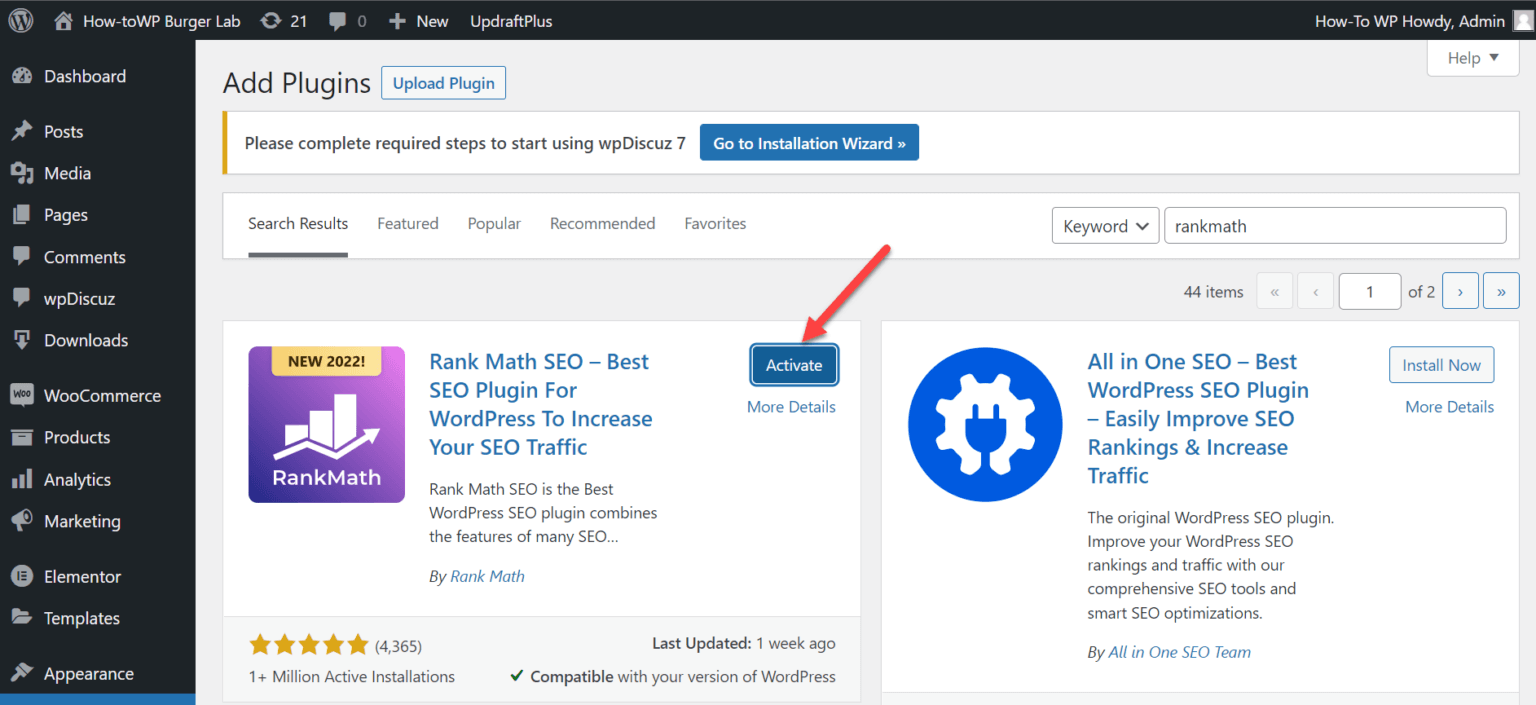
Task: Open the How-toWP Burger Lab site home icon
Action: [x=63, y=20]
